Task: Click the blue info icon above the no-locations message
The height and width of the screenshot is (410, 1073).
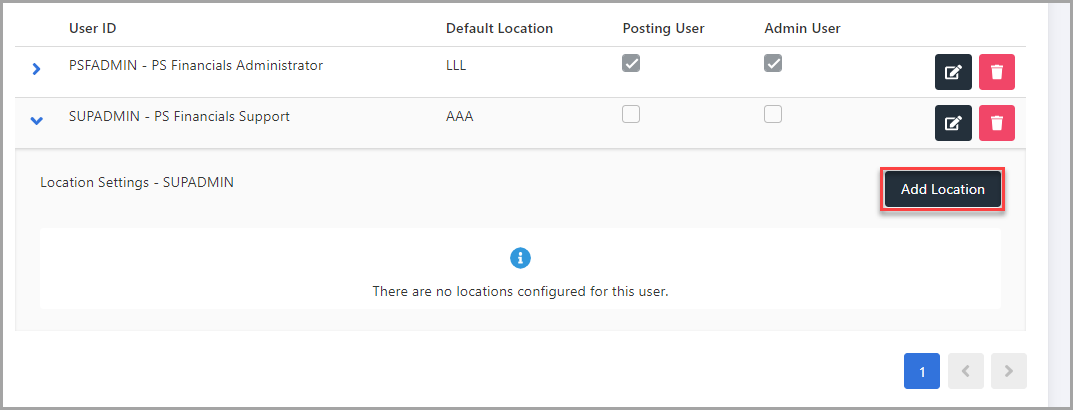Action: tap(520, 258)
